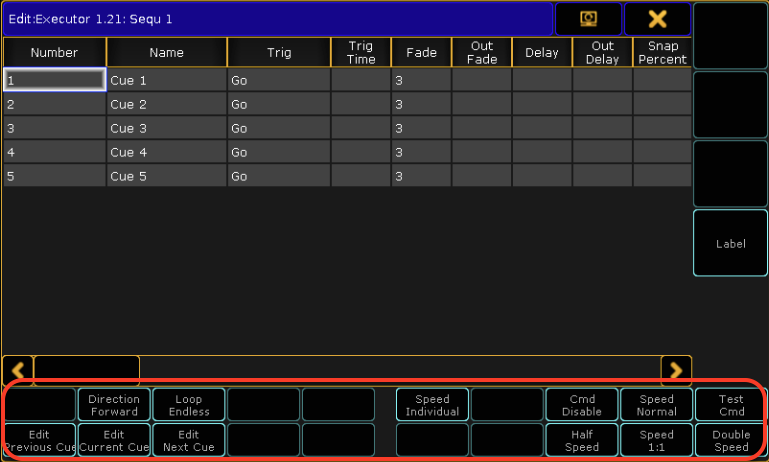The width and height of the screenshot is (769, 462).
Task: Click the horizontal scrollbar thumb
Action: pos(87,370)
